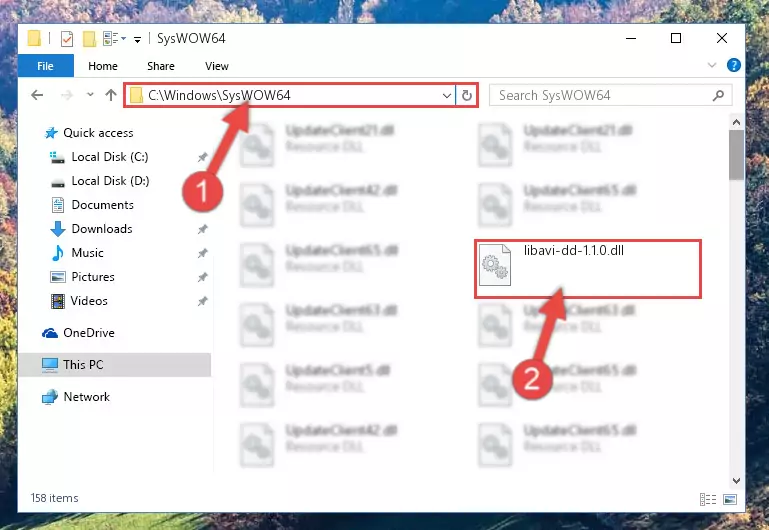The height and width of the screenshot is (530, 769).
Task: Open Local Disk (D:) in the sidebar
Action: click(100, 181)
